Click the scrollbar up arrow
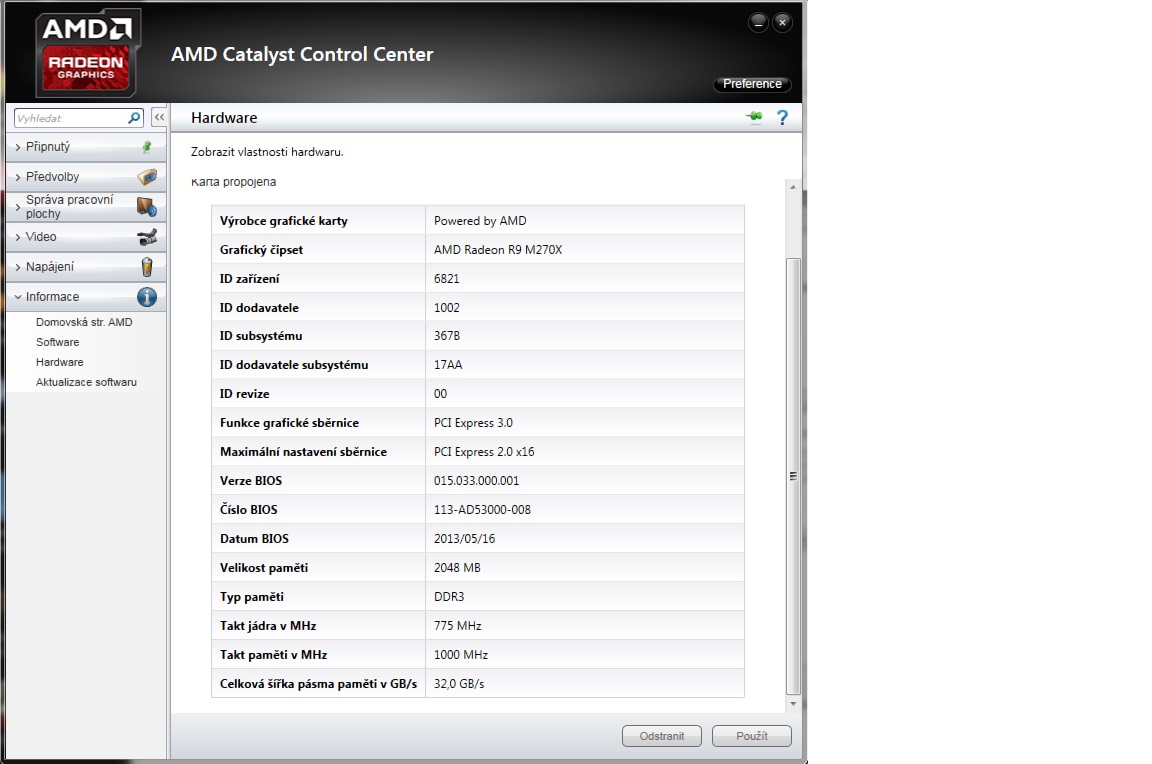The width and height of the screenshot is (1152, 764). pos(793,187)
